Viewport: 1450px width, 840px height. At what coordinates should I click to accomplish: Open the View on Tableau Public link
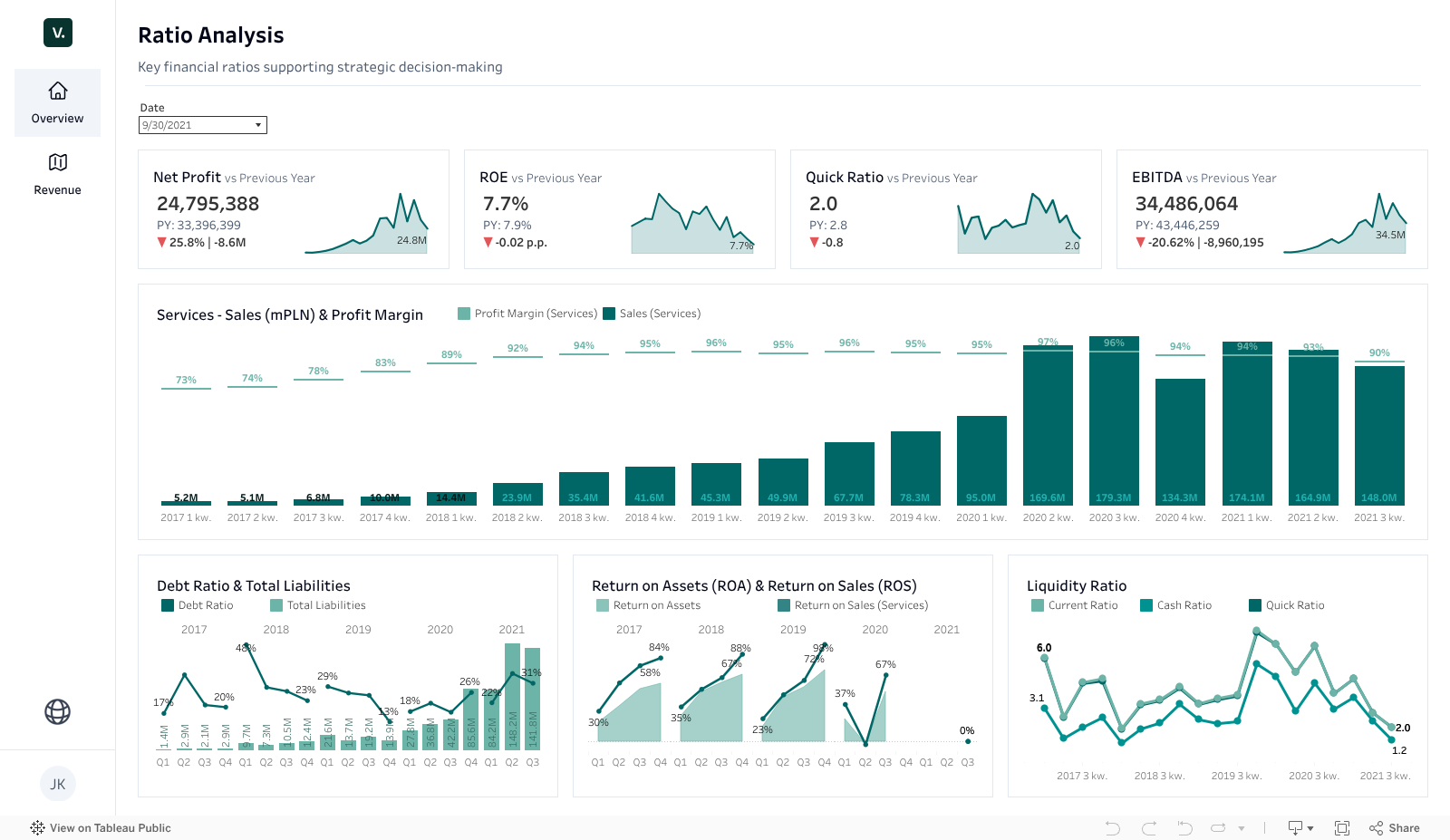coord(111,827)
